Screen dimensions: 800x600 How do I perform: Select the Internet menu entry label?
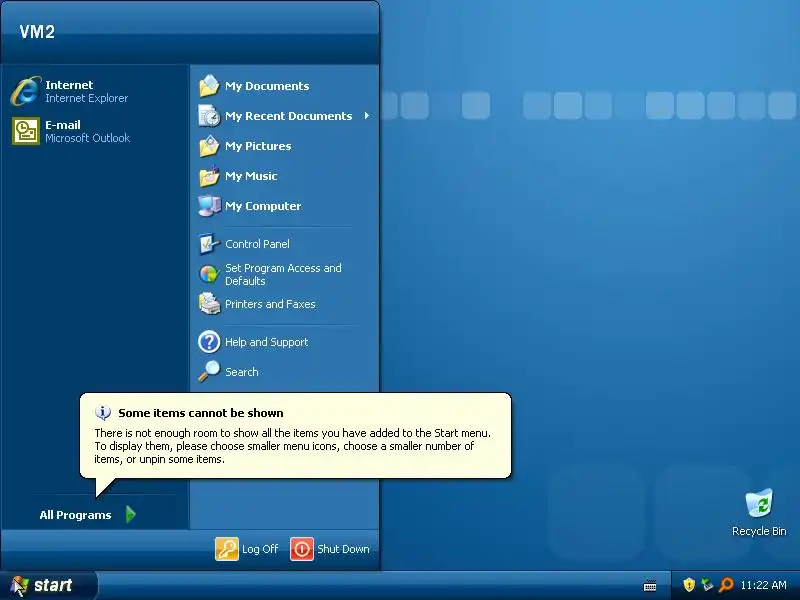pos(69,85)
